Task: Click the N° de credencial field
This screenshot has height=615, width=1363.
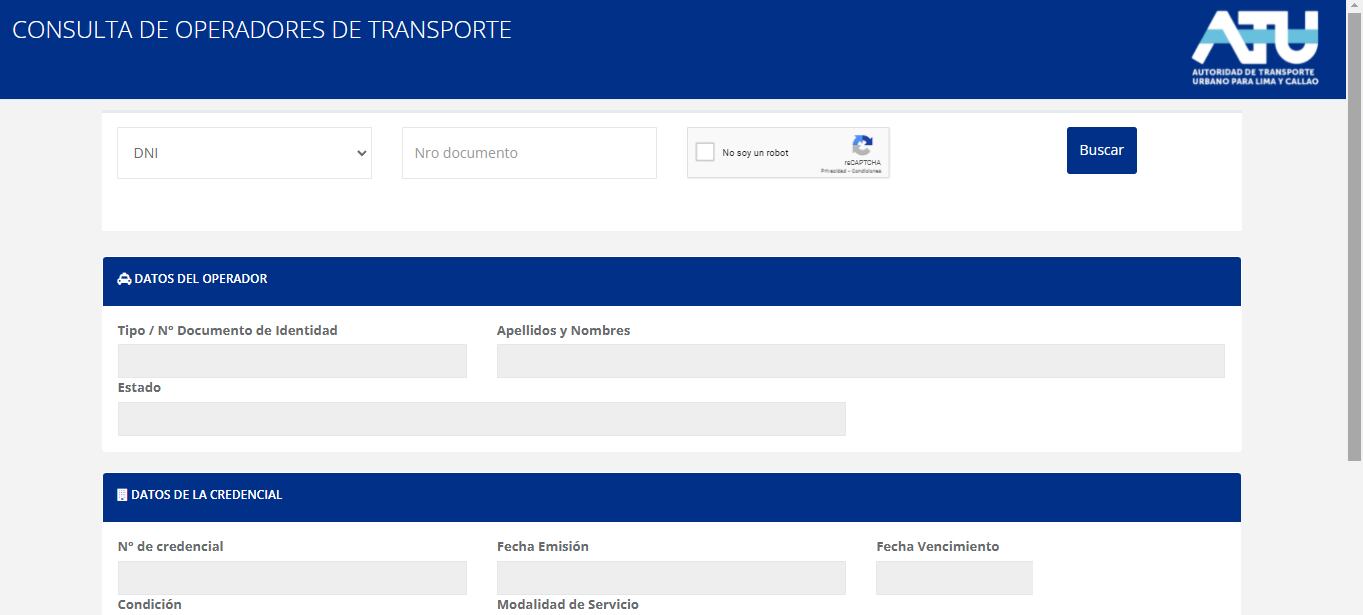Action: pyautogui.click(x=291, y=577)
